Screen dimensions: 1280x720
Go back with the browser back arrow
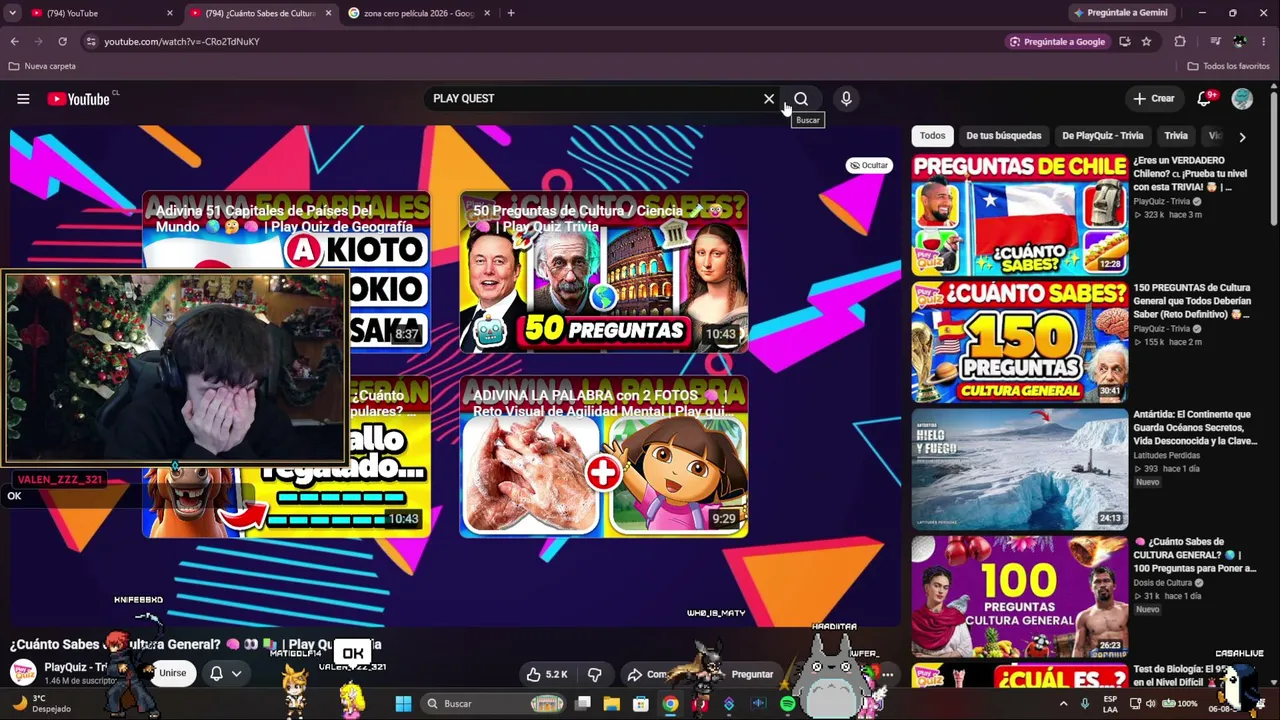point(14,41)
